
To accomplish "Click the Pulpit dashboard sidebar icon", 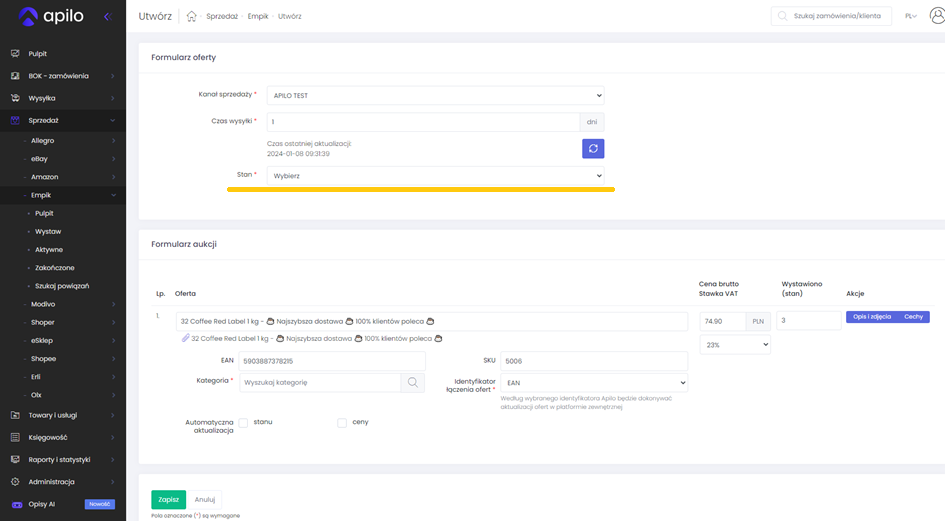I will 15,54.
